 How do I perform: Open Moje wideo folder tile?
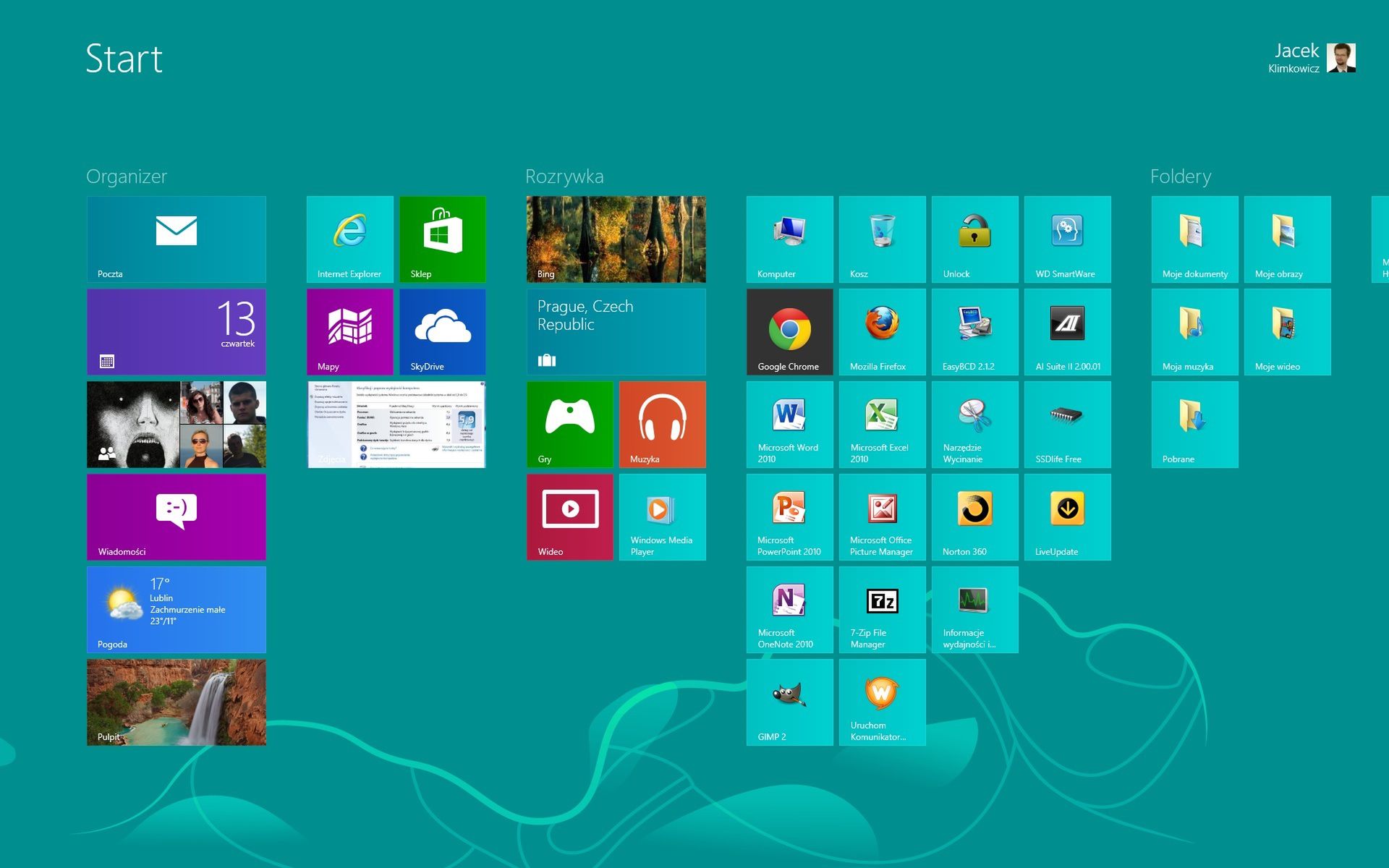pyautogui.click(x=1288, y=332)
